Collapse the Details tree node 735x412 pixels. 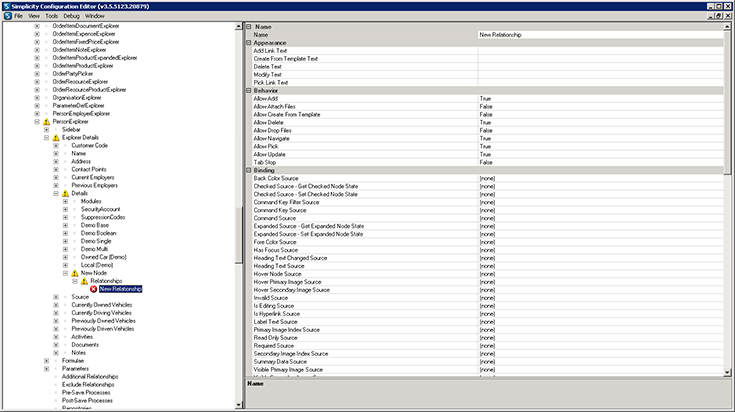(56, 194)
